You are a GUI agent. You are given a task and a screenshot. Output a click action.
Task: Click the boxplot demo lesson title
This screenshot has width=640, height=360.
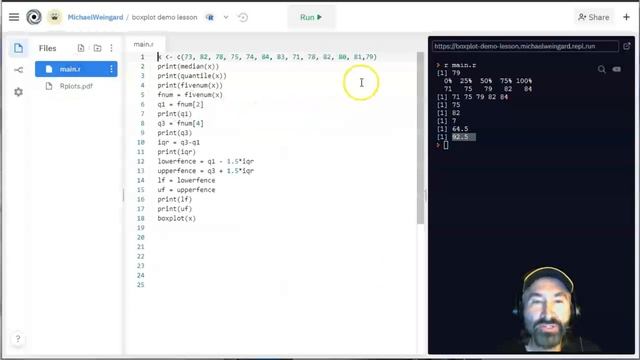[x=164, y=18]
